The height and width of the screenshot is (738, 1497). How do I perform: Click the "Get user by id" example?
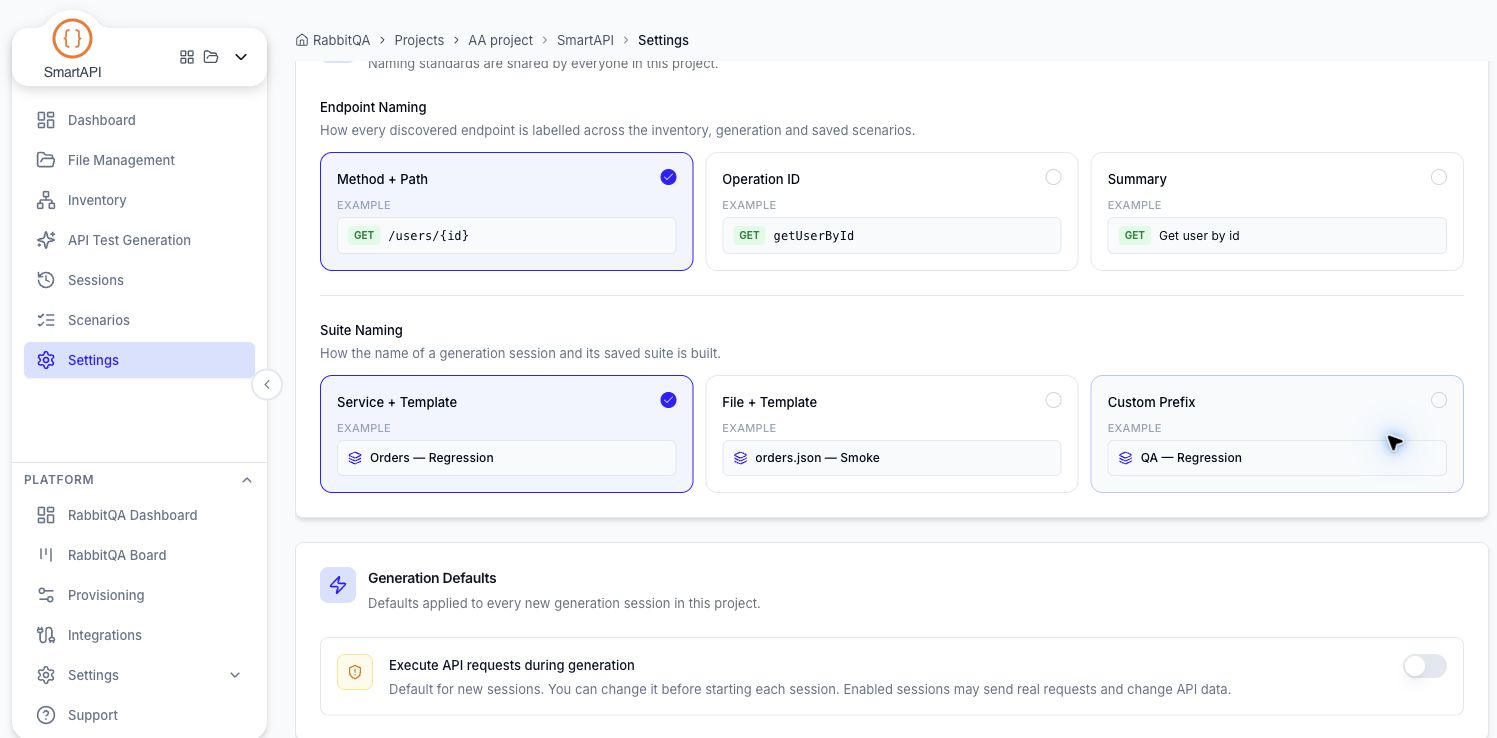(1199, 236)
